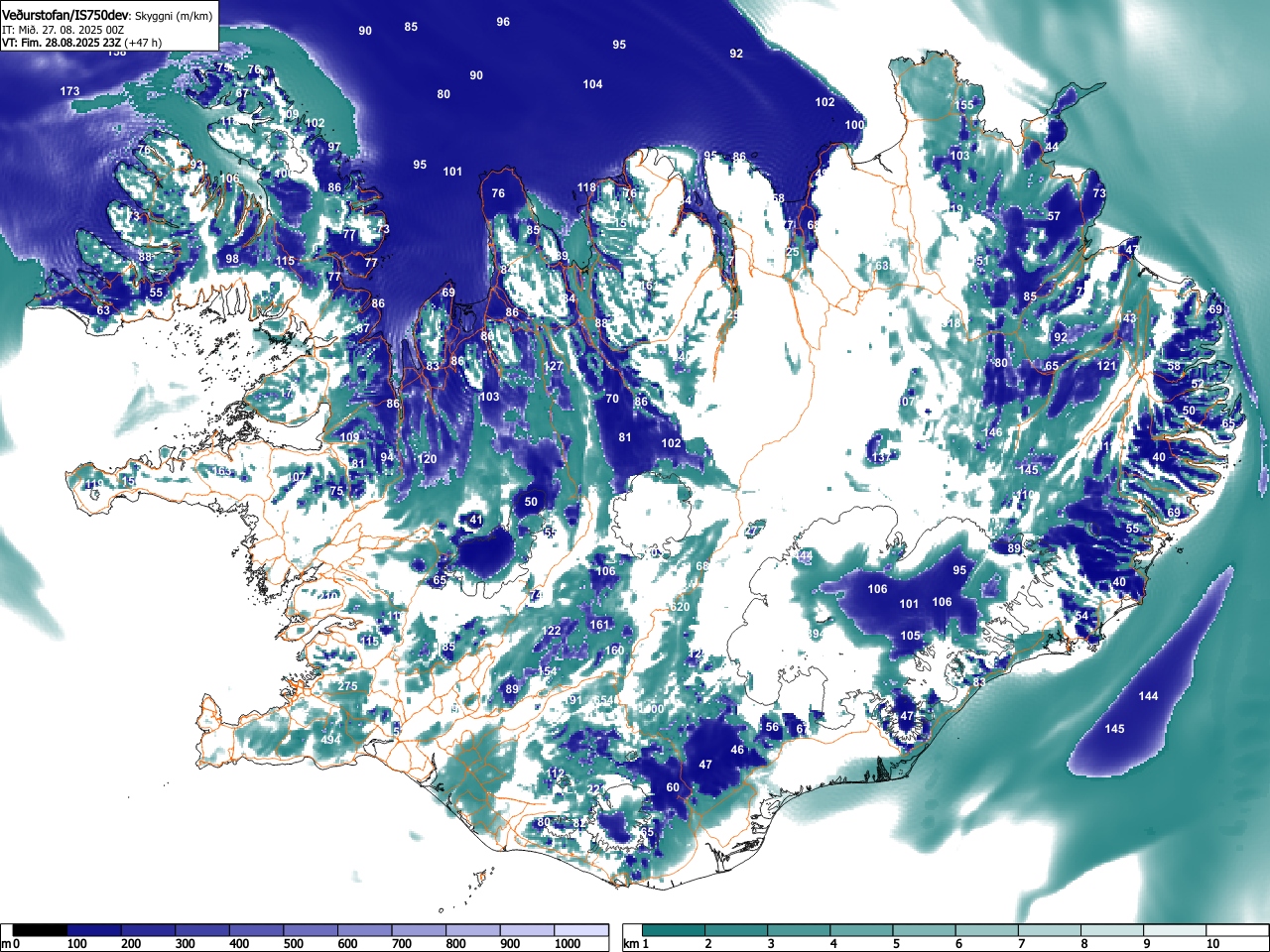Click the 120 visibility value
Viewport: 1270px width, 952px height.
[x=427, y=459]
